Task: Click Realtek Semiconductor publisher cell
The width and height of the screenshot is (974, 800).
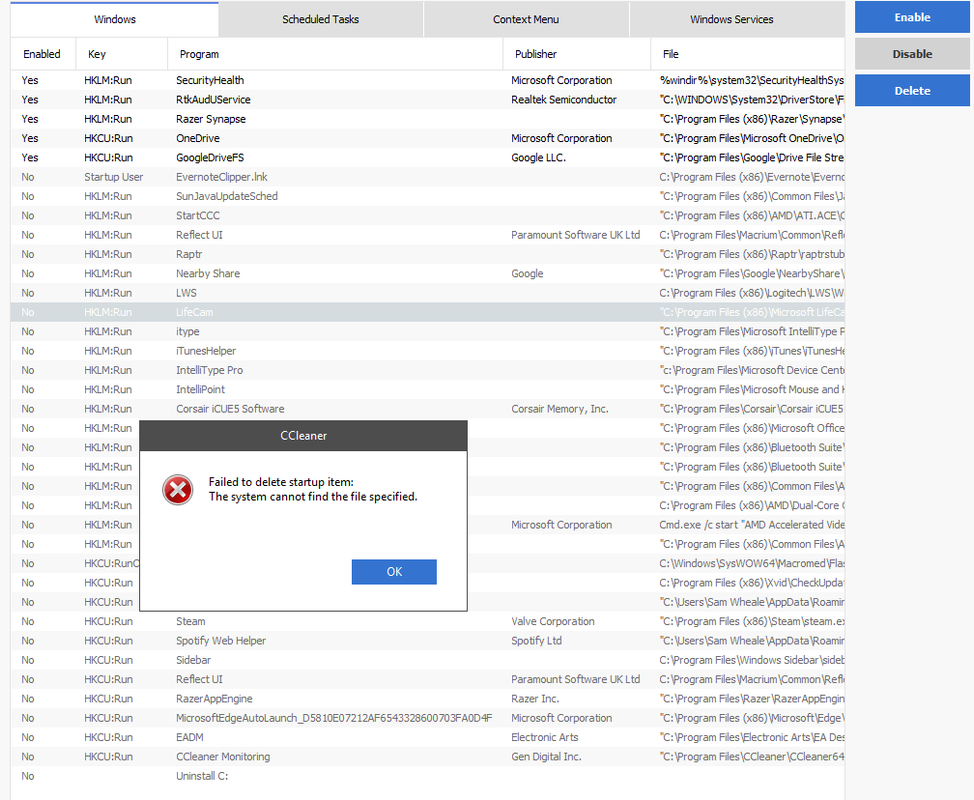Action: (563, 99)
